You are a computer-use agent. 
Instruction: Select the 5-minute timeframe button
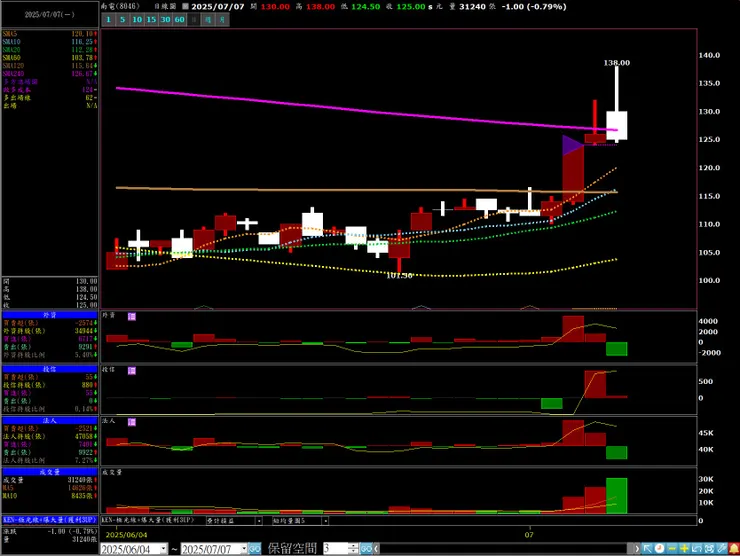[x=122, y=19]
